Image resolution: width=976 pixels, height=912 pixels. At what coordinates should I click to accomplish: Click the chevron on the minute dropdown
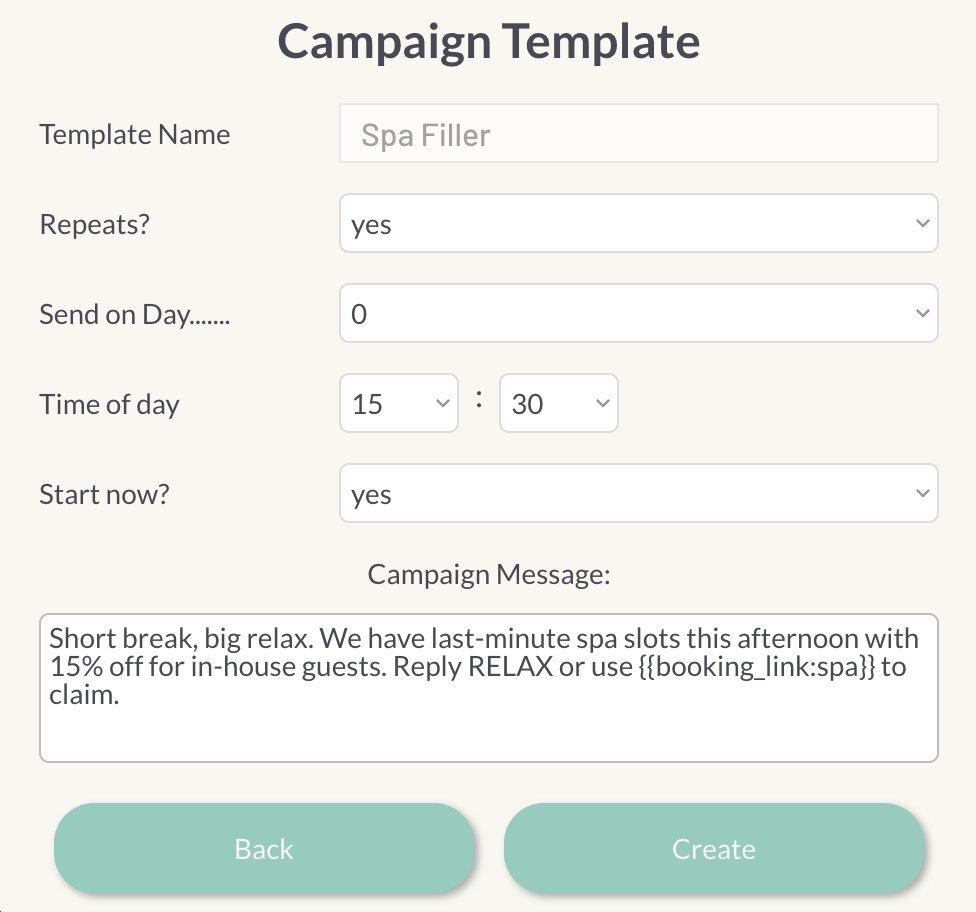(601, 403)
